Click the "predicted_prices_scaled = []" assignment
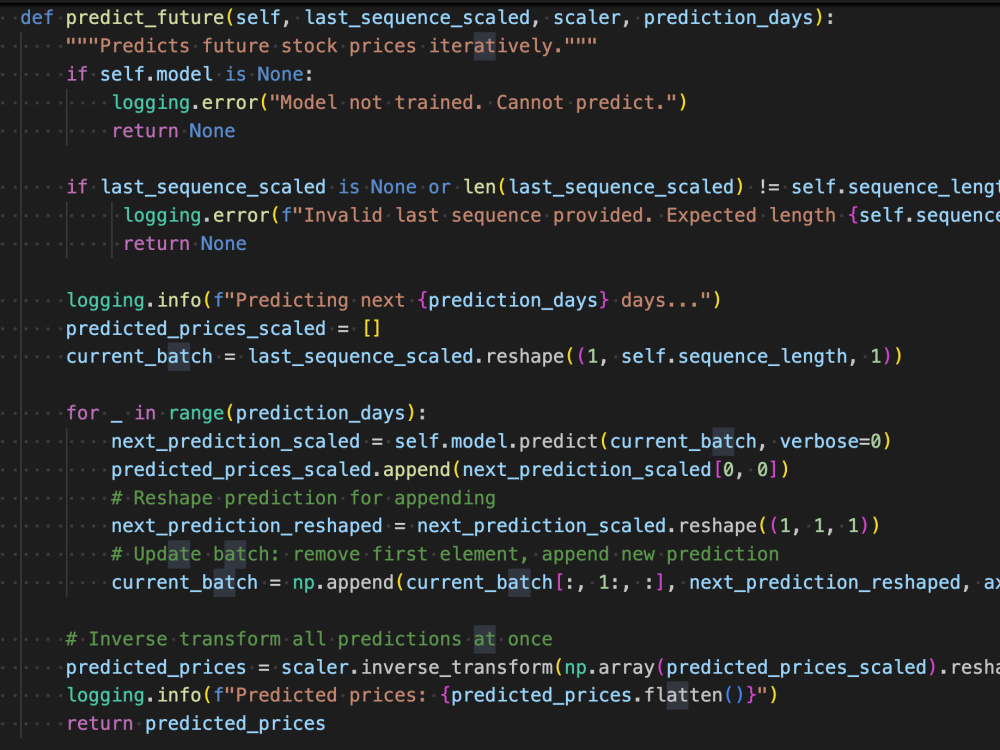Viewport: 1000px width, 750px height. click(x=223, y=328)
